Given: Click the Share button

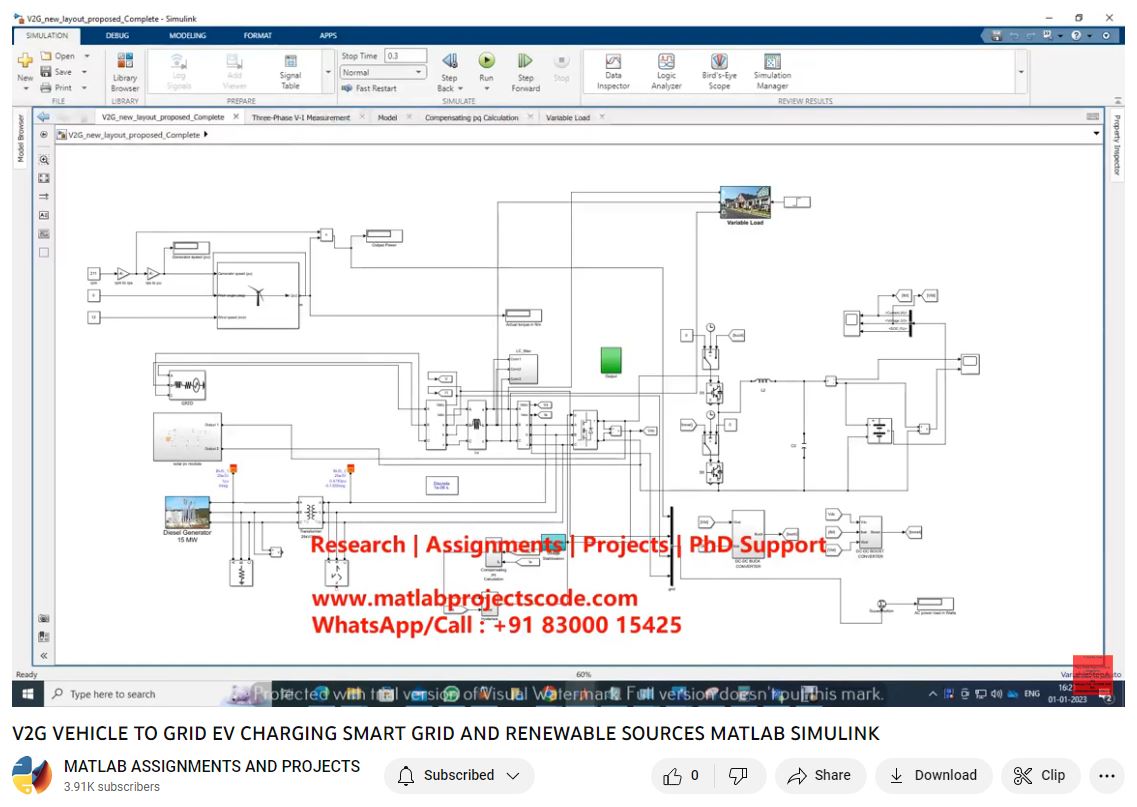Looking at the screenshot, I should coord(820,775).
